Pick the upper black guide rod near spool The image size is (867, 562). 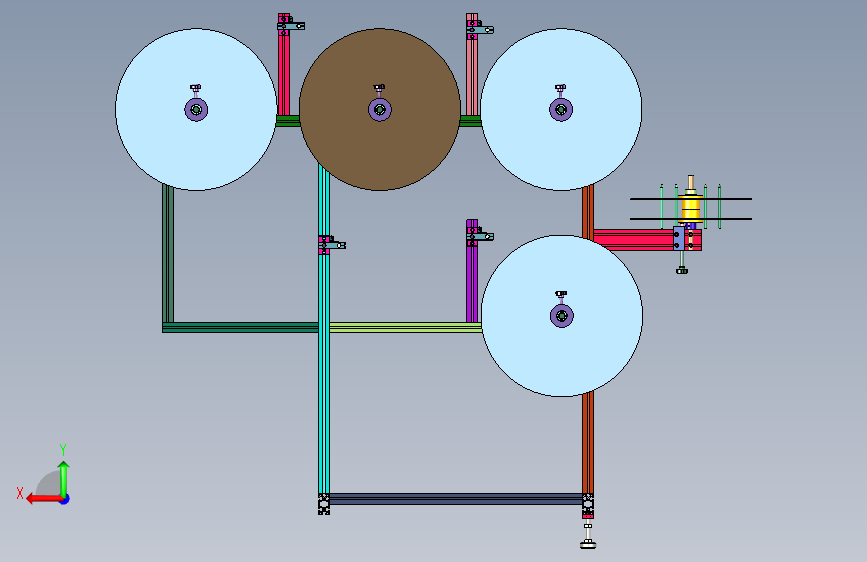(691, 199)
